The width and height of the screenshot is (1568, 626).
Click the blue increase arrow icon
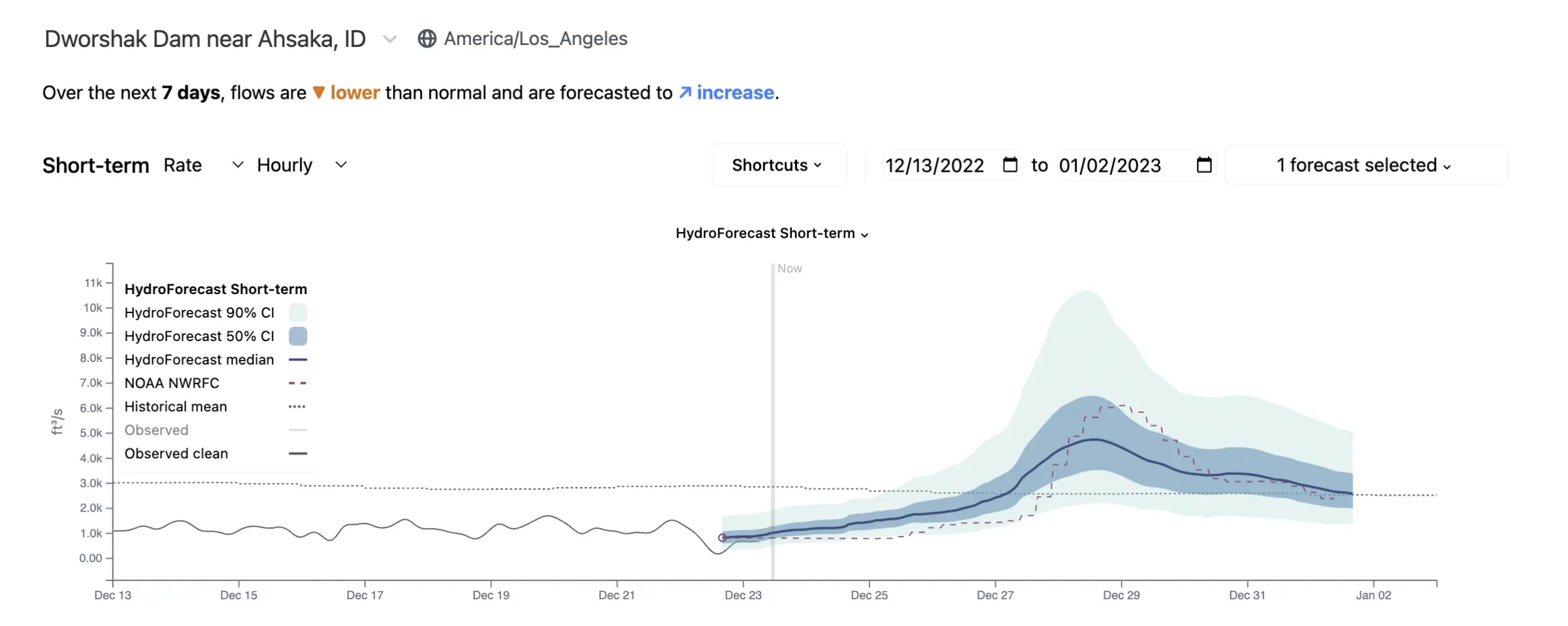click(x=685, y=92)
